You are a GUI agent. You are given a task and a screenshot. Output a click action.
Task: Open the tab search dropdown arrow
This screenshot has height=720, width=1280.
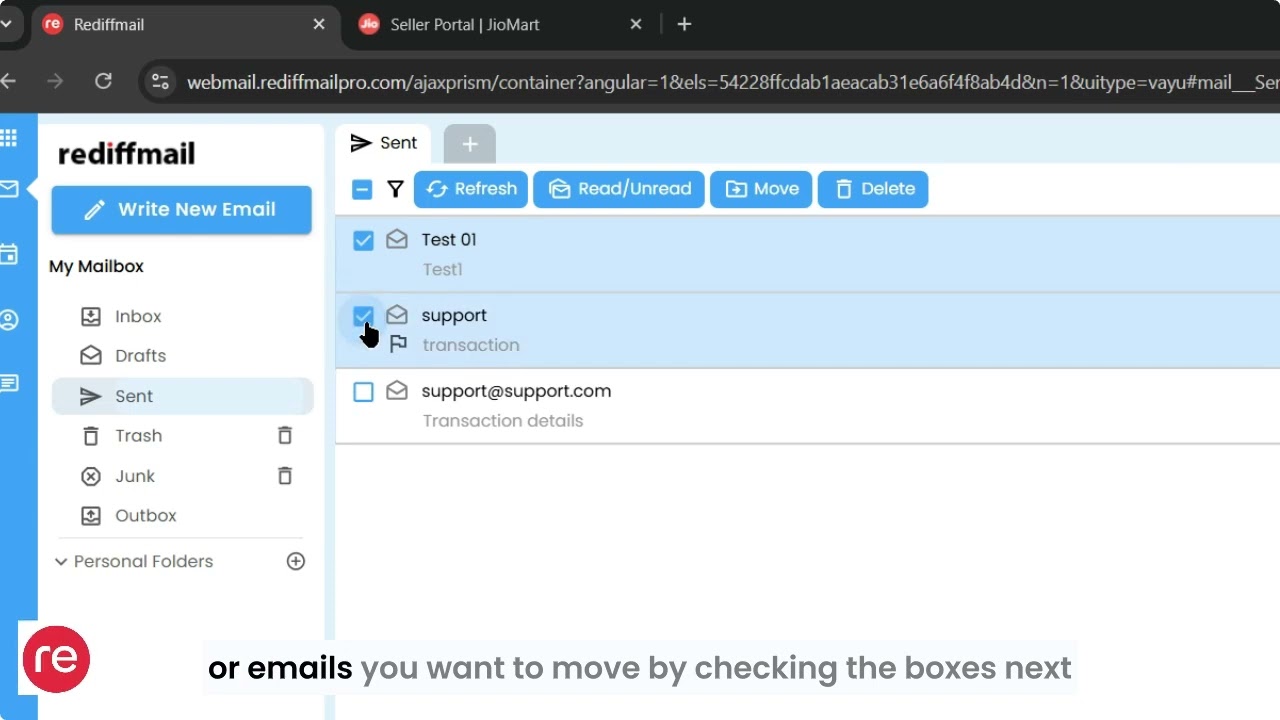8,24
